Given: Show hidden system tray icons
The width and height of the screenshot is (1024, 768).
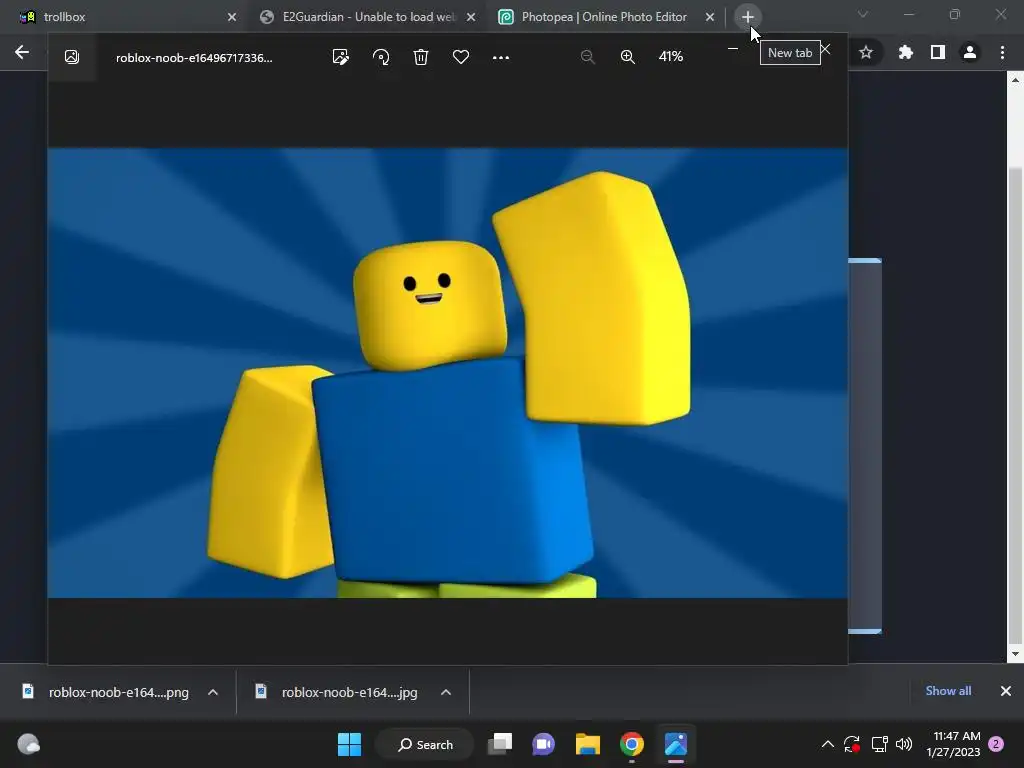Looking at the screenshot, I should pos(827,744).
